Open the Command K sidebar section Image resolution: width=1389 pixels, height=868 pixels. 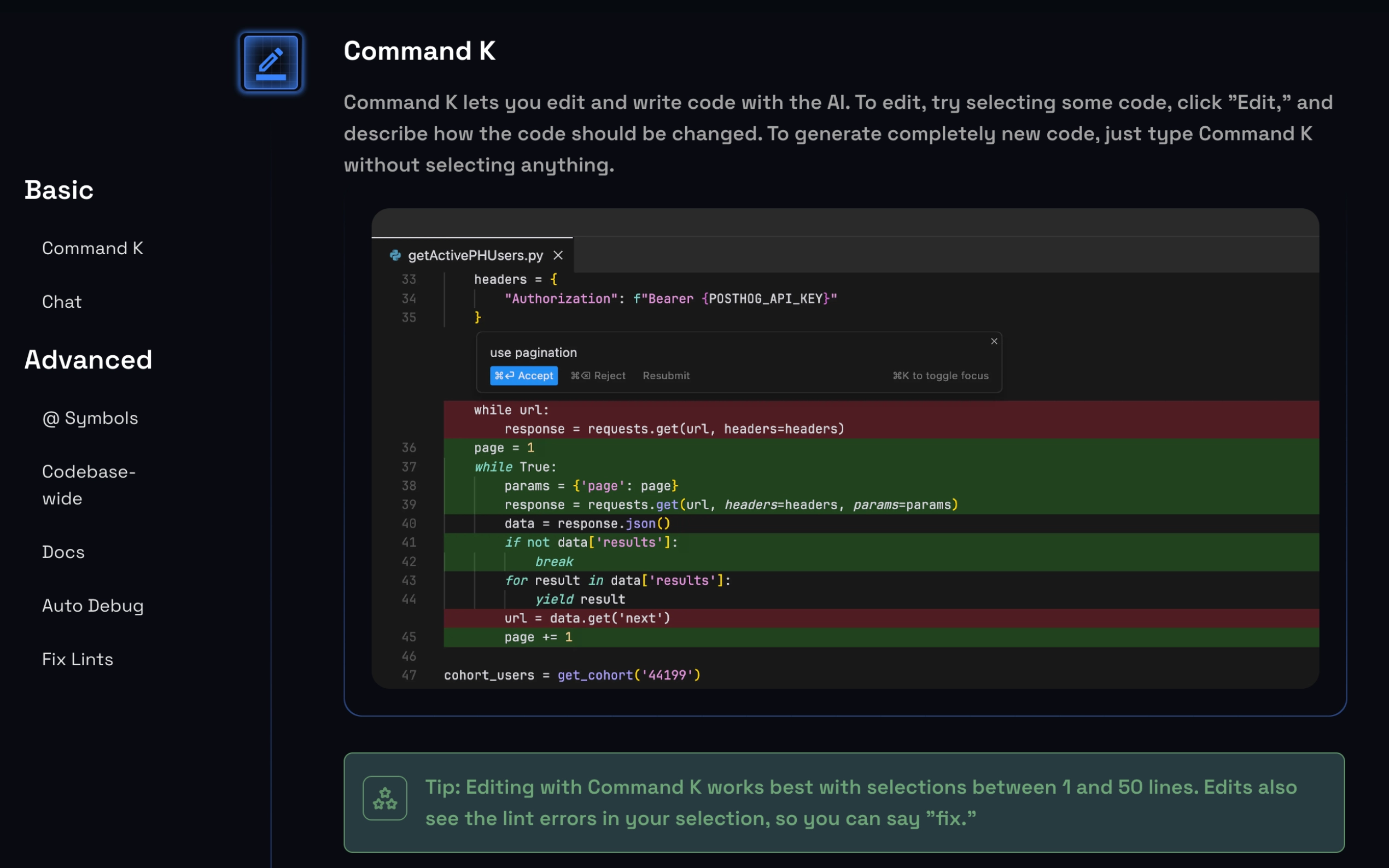coord(92,248)
